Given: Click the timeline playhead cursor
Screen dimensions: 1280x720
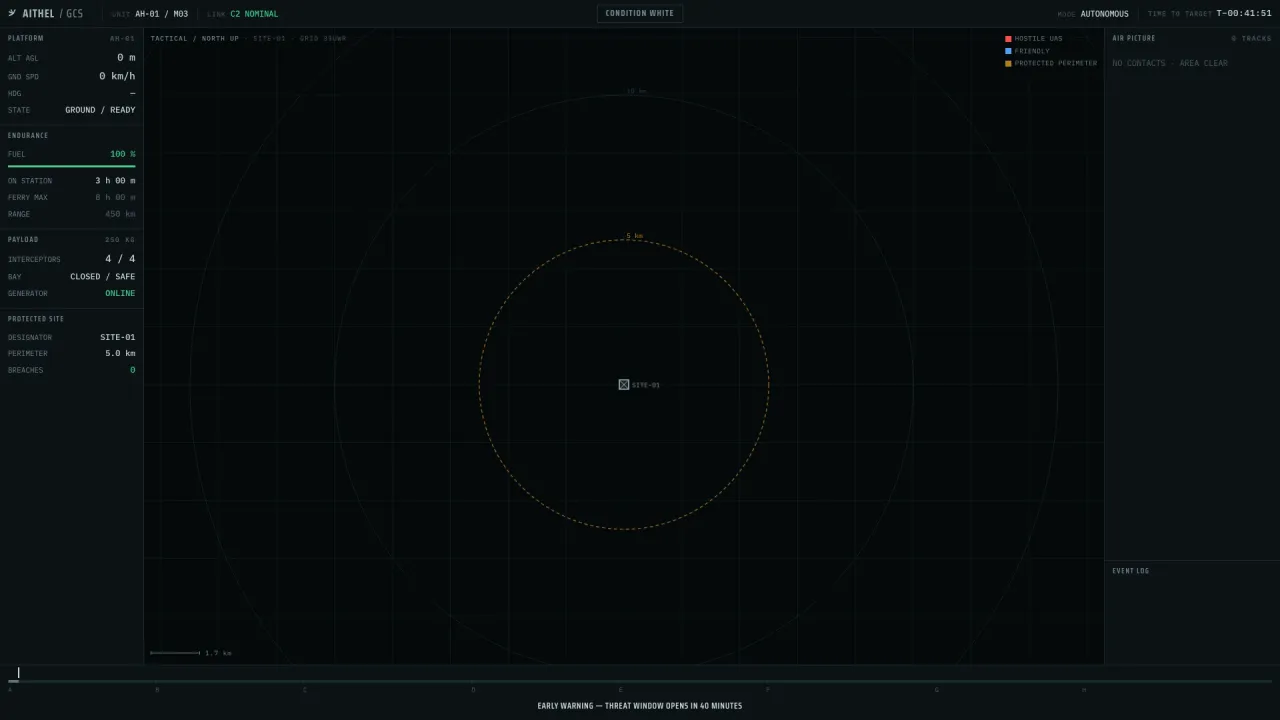Looking at the screenshot, I should pyautogui.click(x=18, y=673).
